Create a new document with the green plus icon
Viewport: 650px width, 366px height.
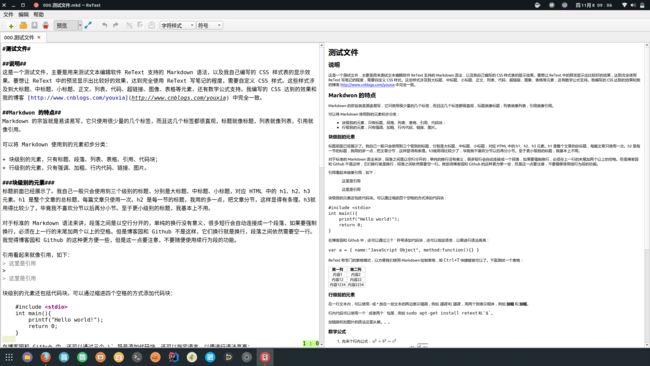[11, 26]
